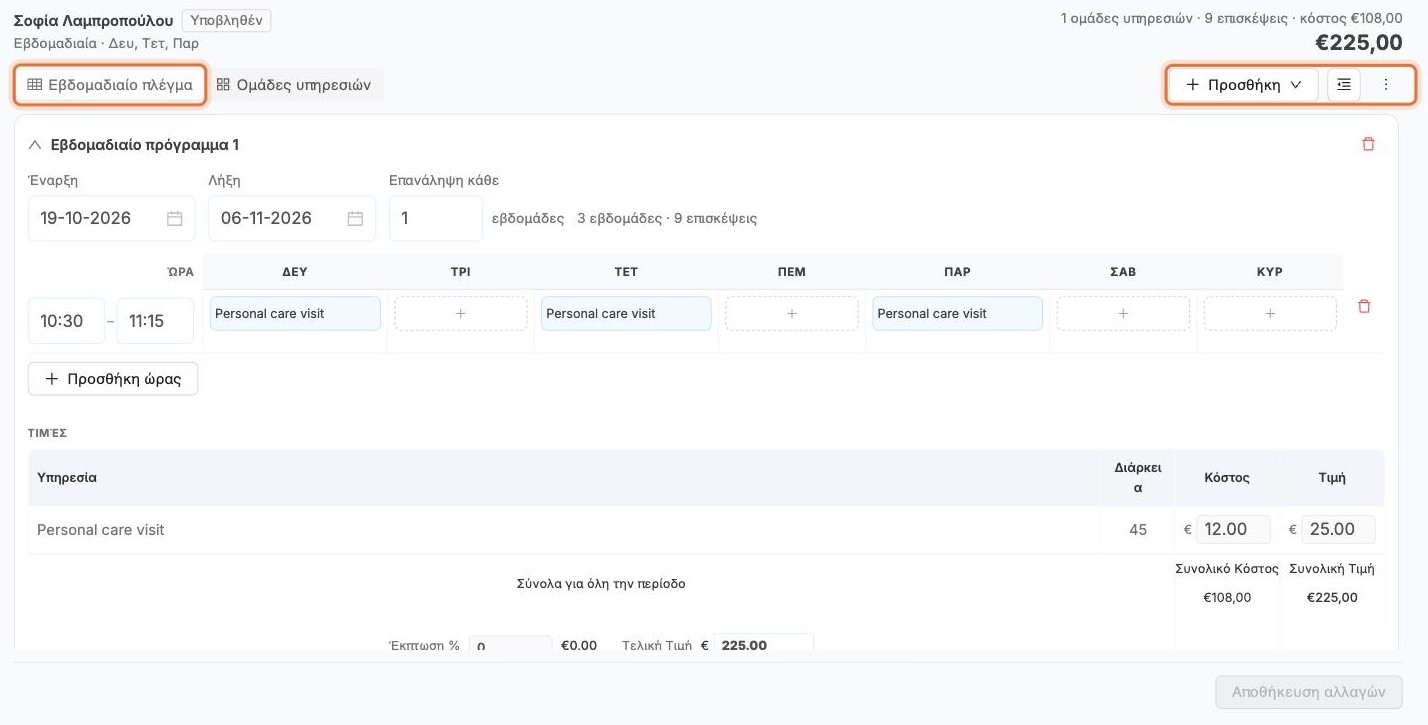The width and height of the screenshot is (1428, 725).
Task: Open the calendar picker for Λήξη date
Action: tap(355, 218)
